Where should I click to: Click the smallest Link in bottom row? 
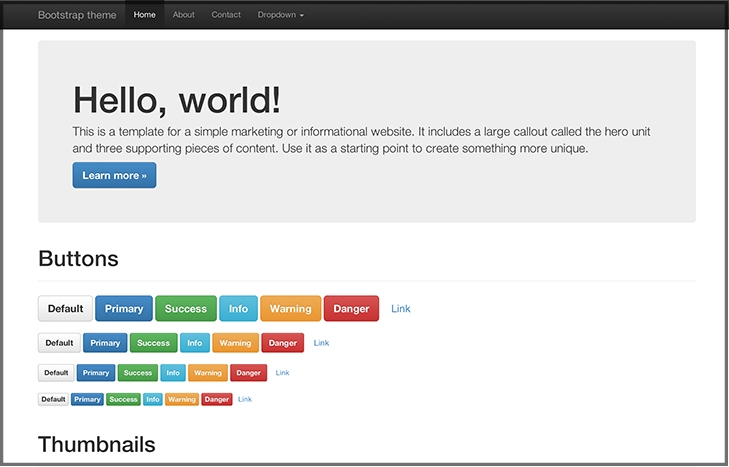click(245, 399)
